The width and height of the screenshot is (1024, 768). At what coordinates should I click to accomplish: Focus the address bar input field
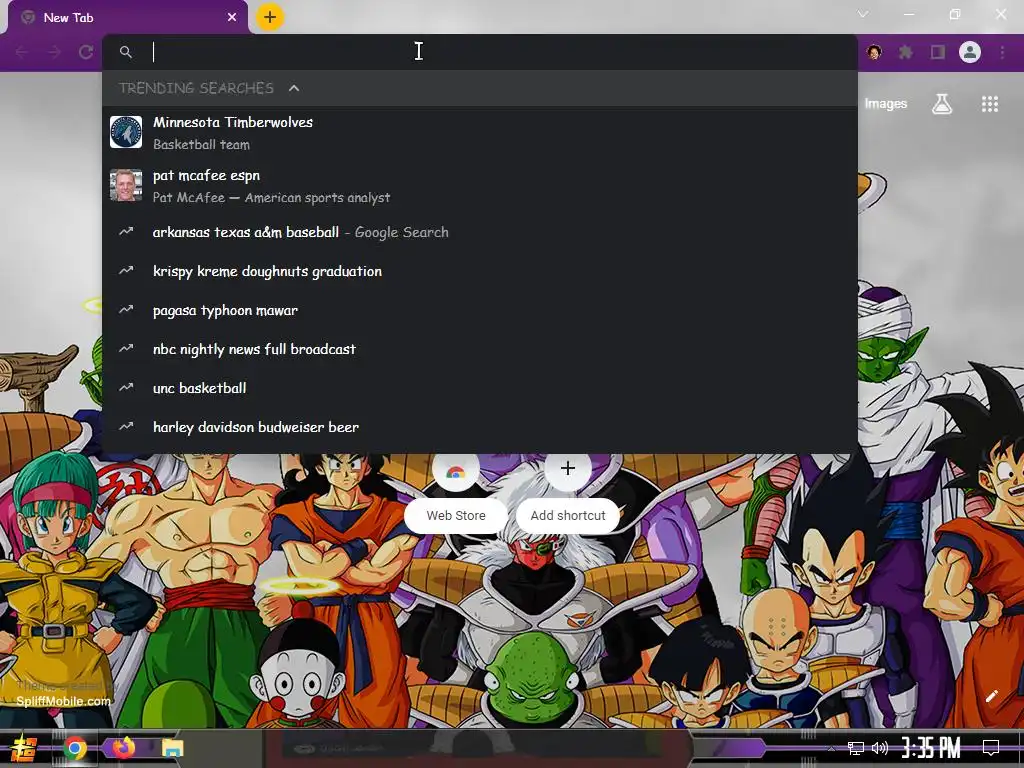(479, 52)
